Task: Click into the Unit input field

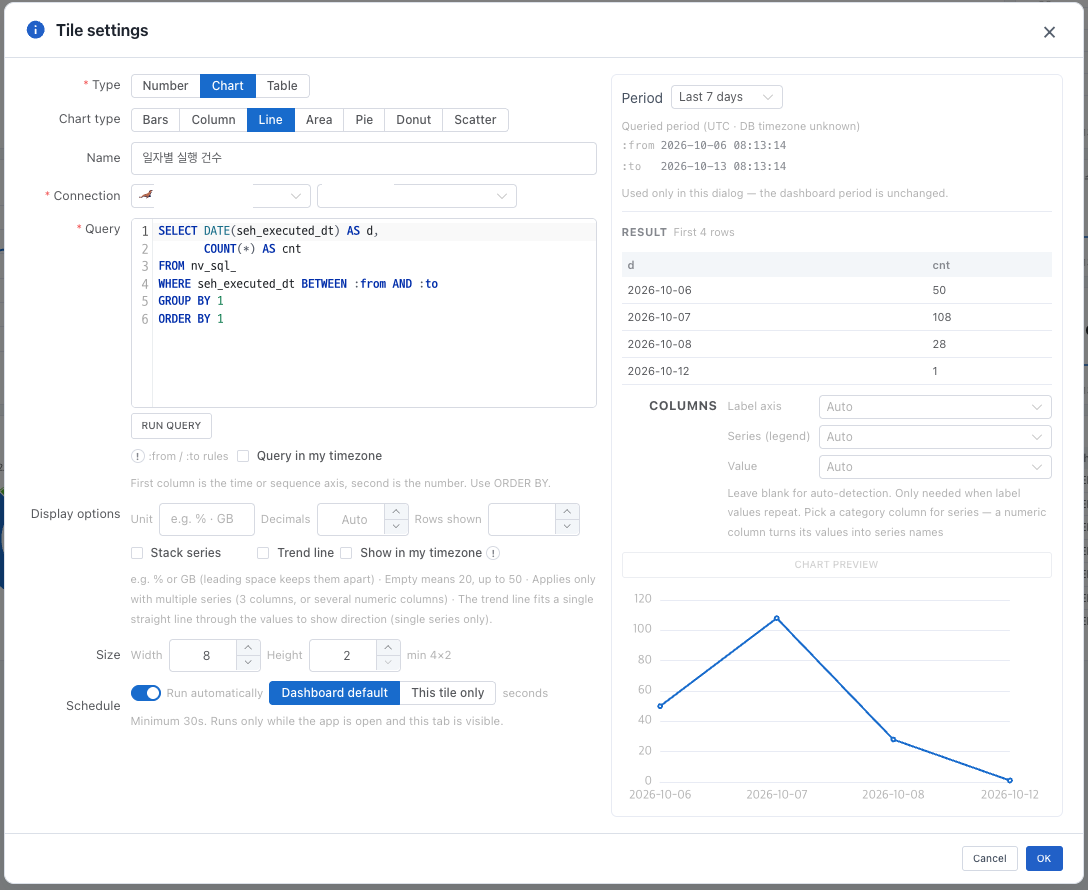Action: [x=207, y=520]
